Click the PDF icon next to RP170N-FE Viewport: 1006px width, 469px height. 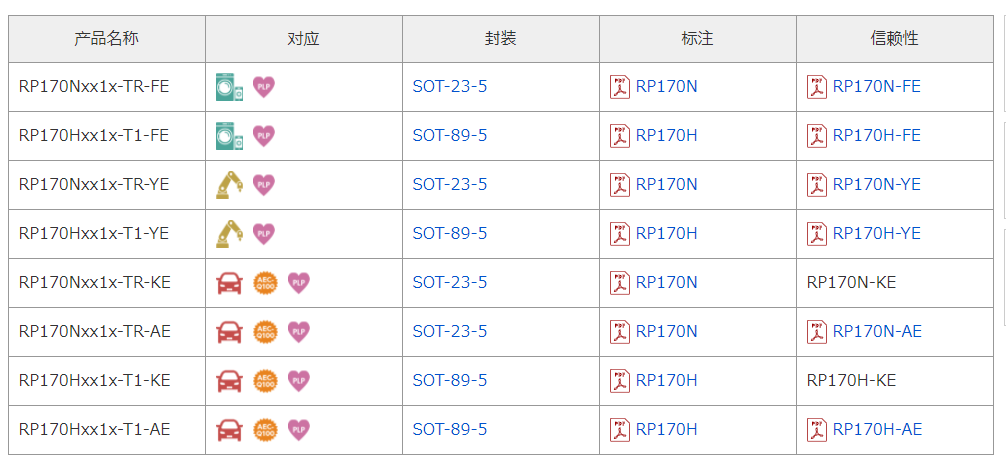817,87
